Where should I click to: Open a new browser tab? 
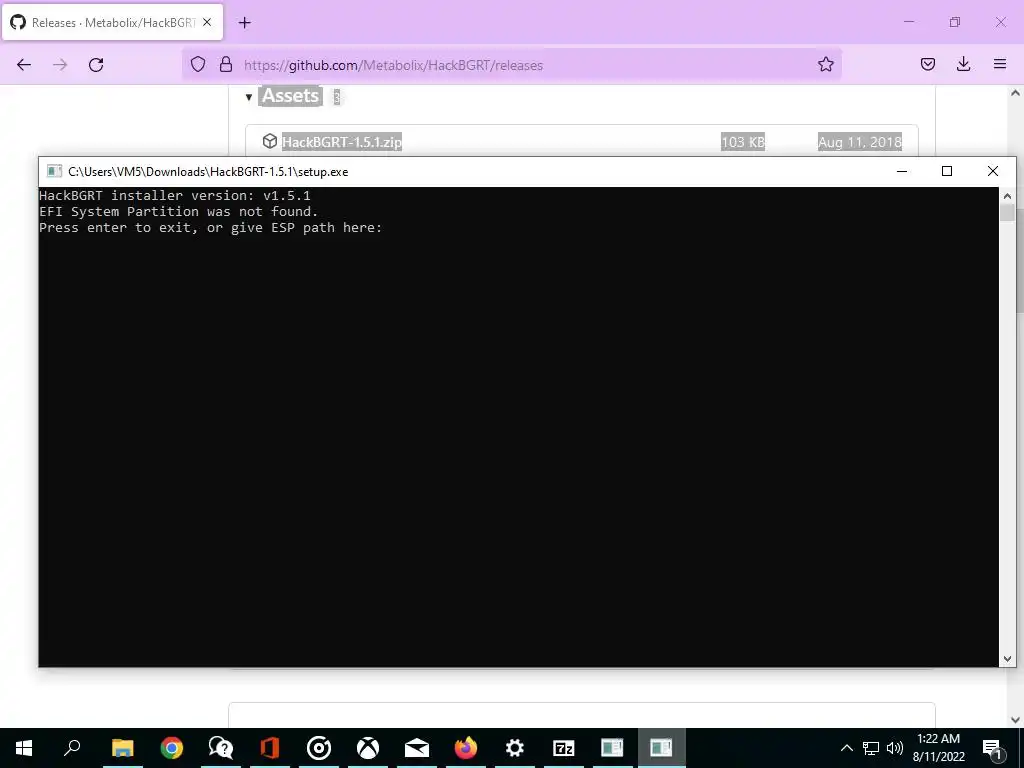point(244,23)
